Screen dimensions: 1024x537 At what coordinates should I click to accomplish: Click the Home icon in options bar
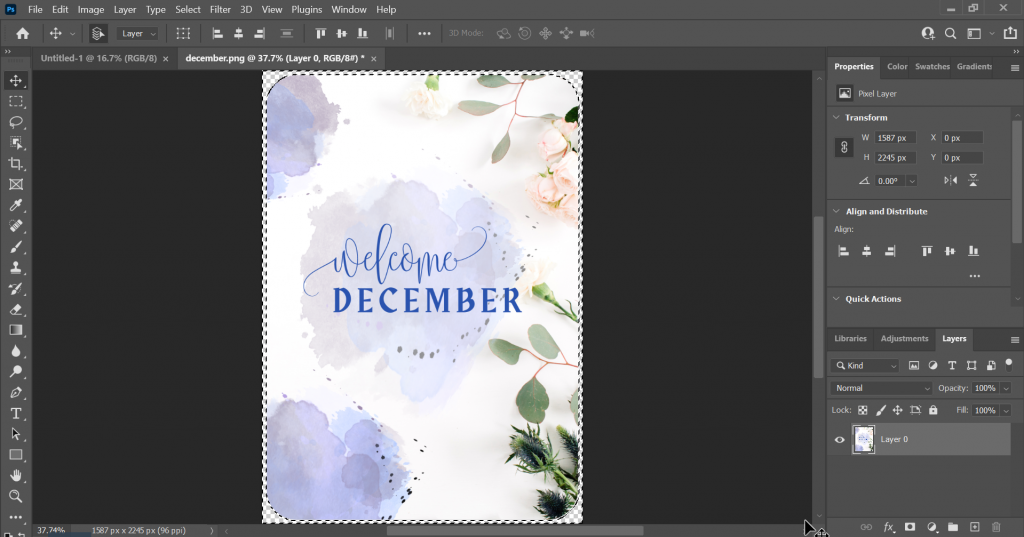(x=23, y=33)
